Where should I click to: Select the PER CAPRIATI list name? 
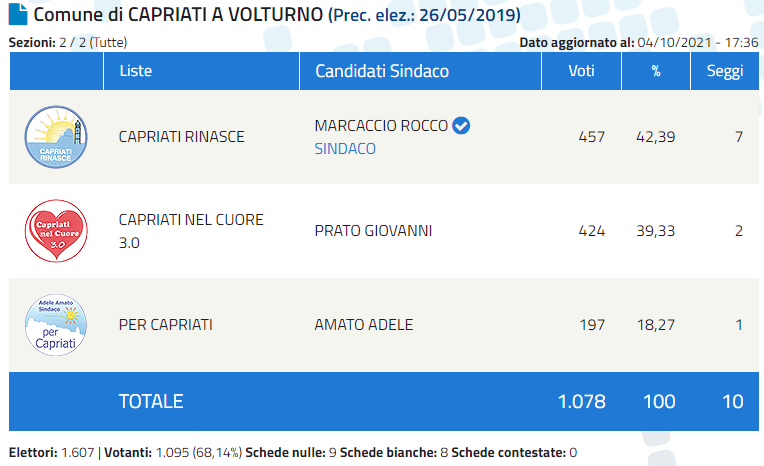click(165, 324)
